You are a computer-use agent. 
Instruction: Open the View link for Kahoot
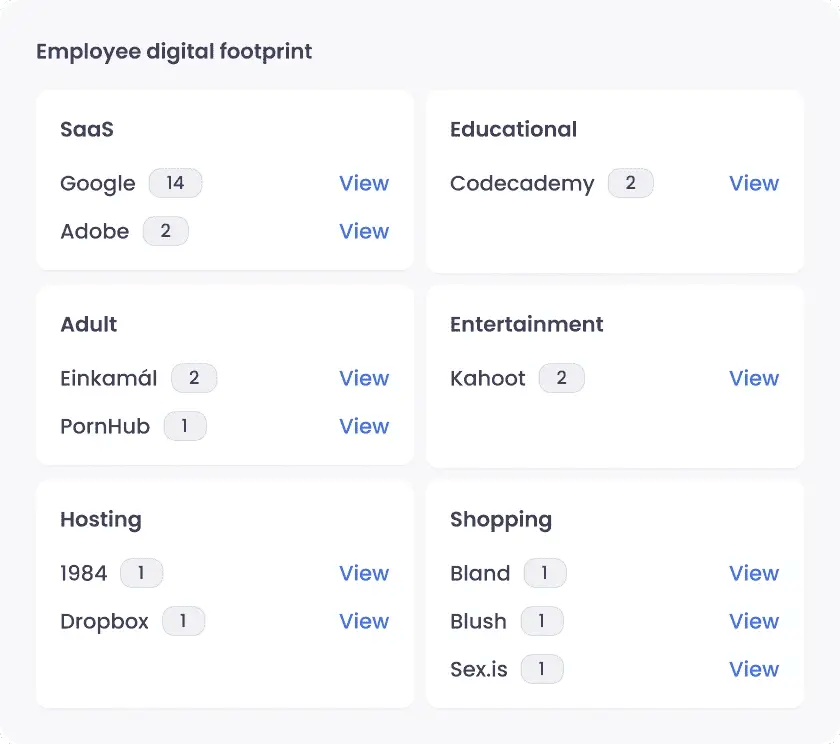[753, 378]
